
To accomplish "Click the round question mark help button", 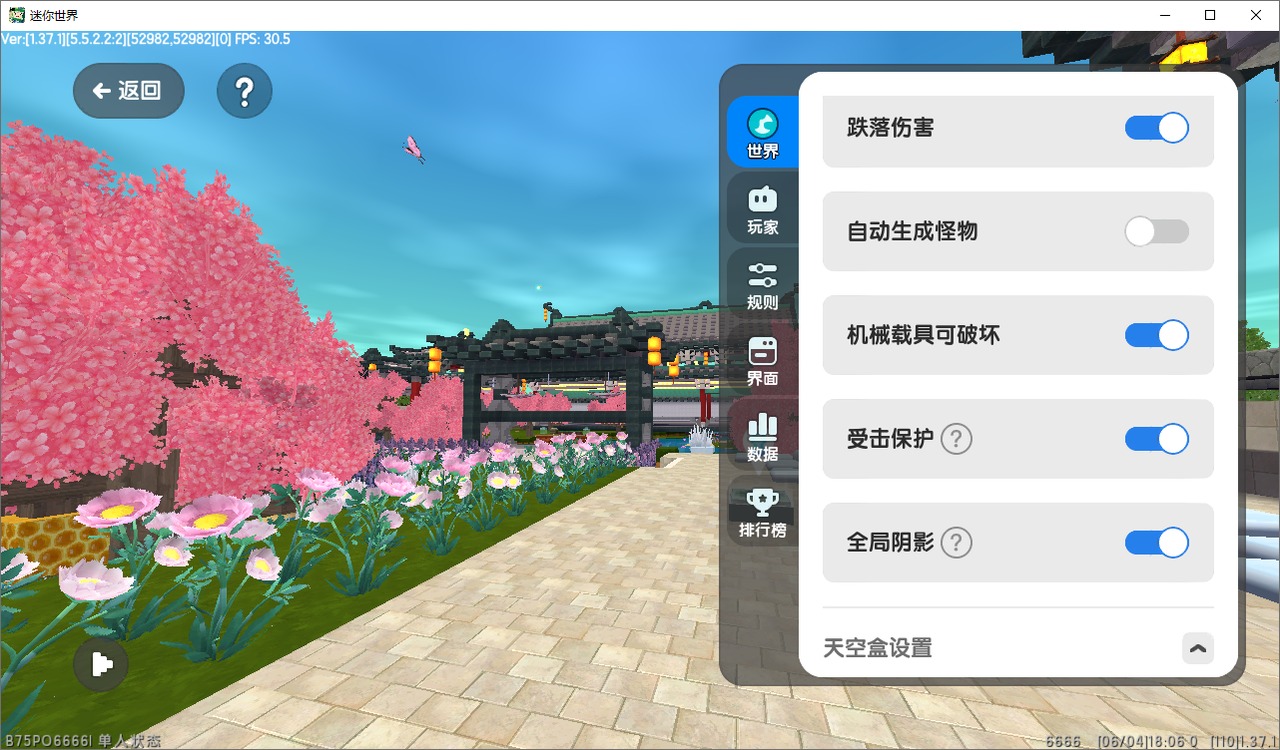I will pyautogui.click(x=244, y=91).
